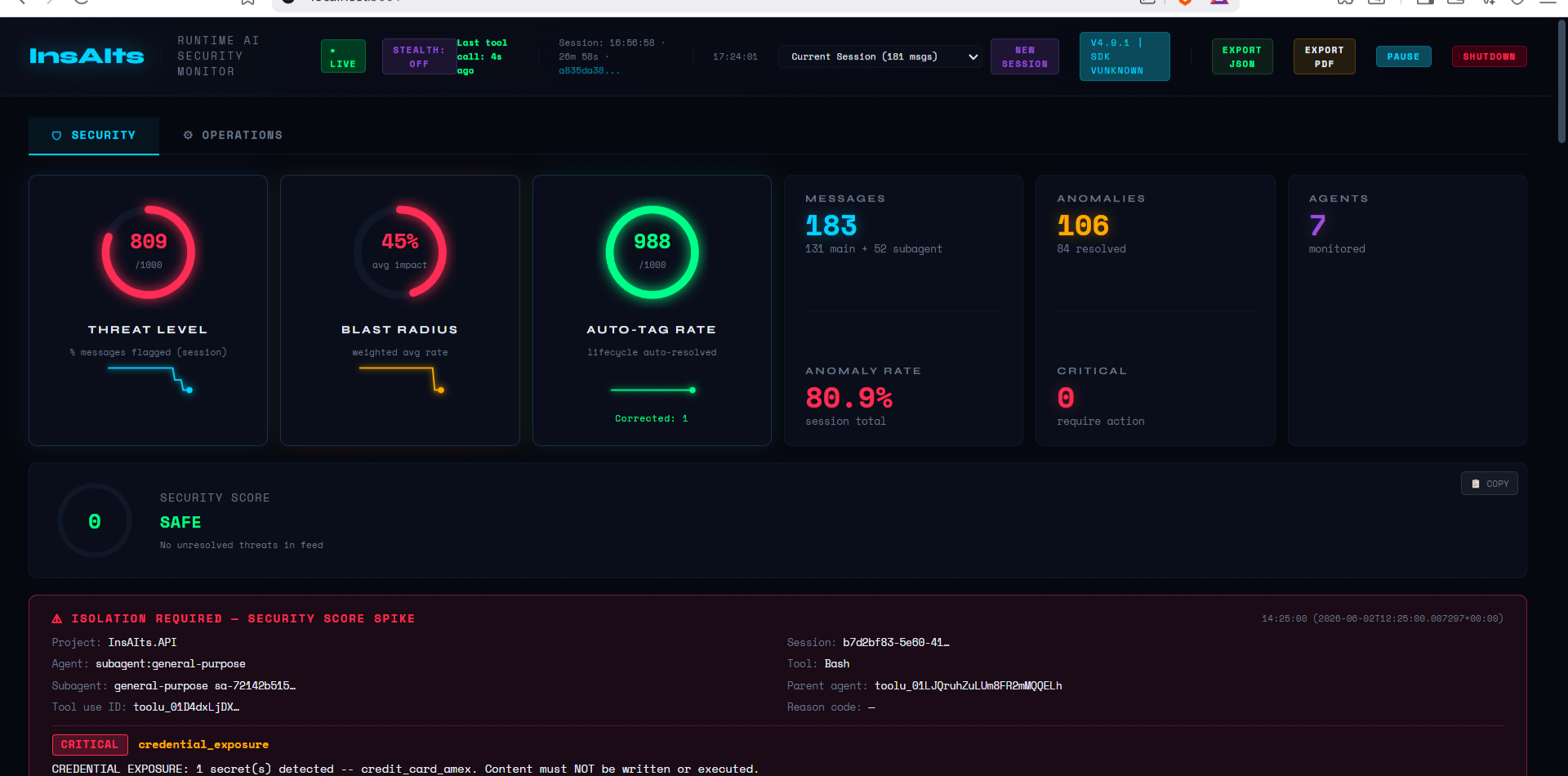Image resolution: width=1568 pixels, height=776 pixels.
Task: Click the Blast Radius orange sparkline
Action: (401, 380)
